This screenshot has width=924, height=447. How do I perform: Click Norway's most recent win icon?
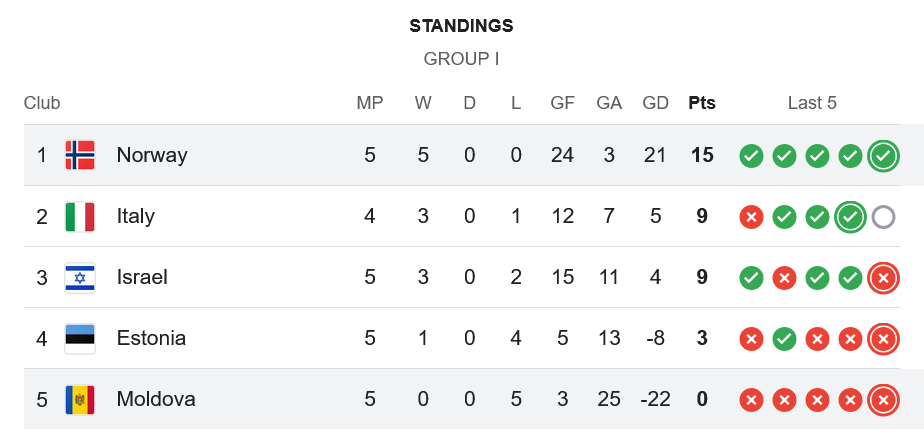coord(882,156)
